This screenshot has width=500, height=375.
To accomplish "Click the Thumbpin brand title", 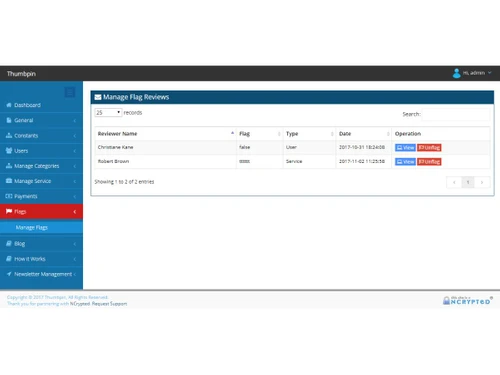I will pos(21,74).
